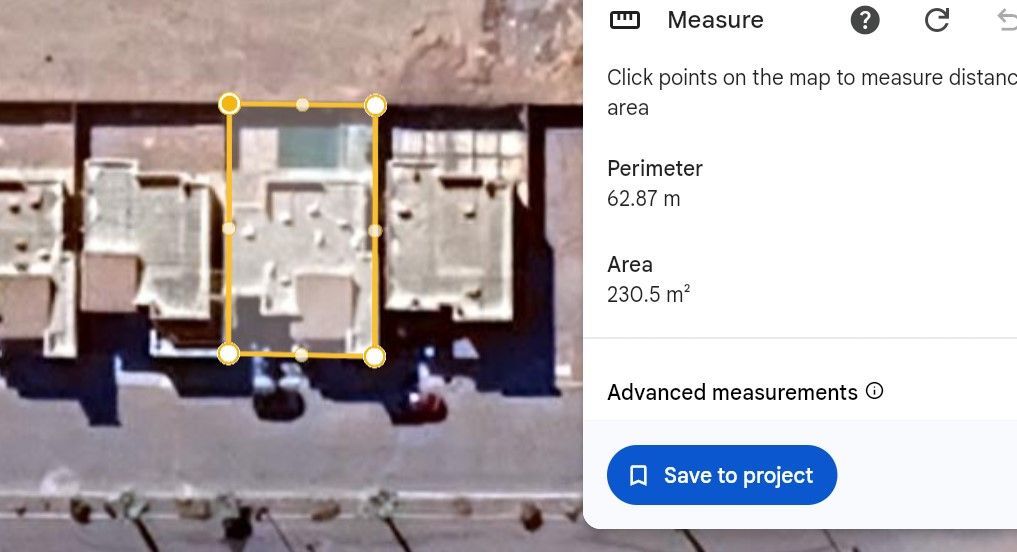Click the midpoint handle on the right edge
Image resolution: width=1017 pixels, height=552 pixels.
point(375,230)
